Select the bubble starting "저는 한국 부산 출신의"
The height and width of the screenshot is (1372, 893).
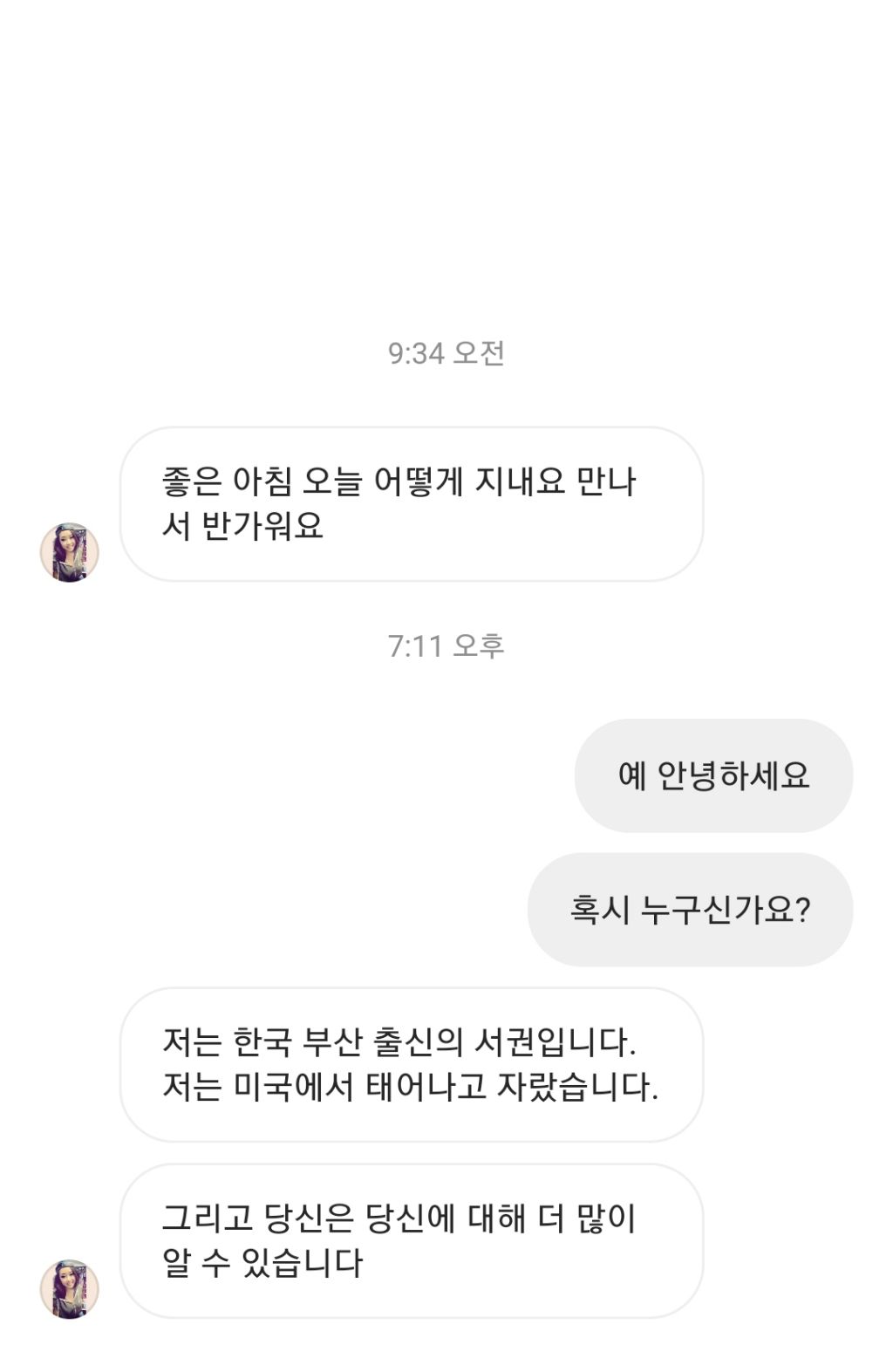click(411, 1064)
